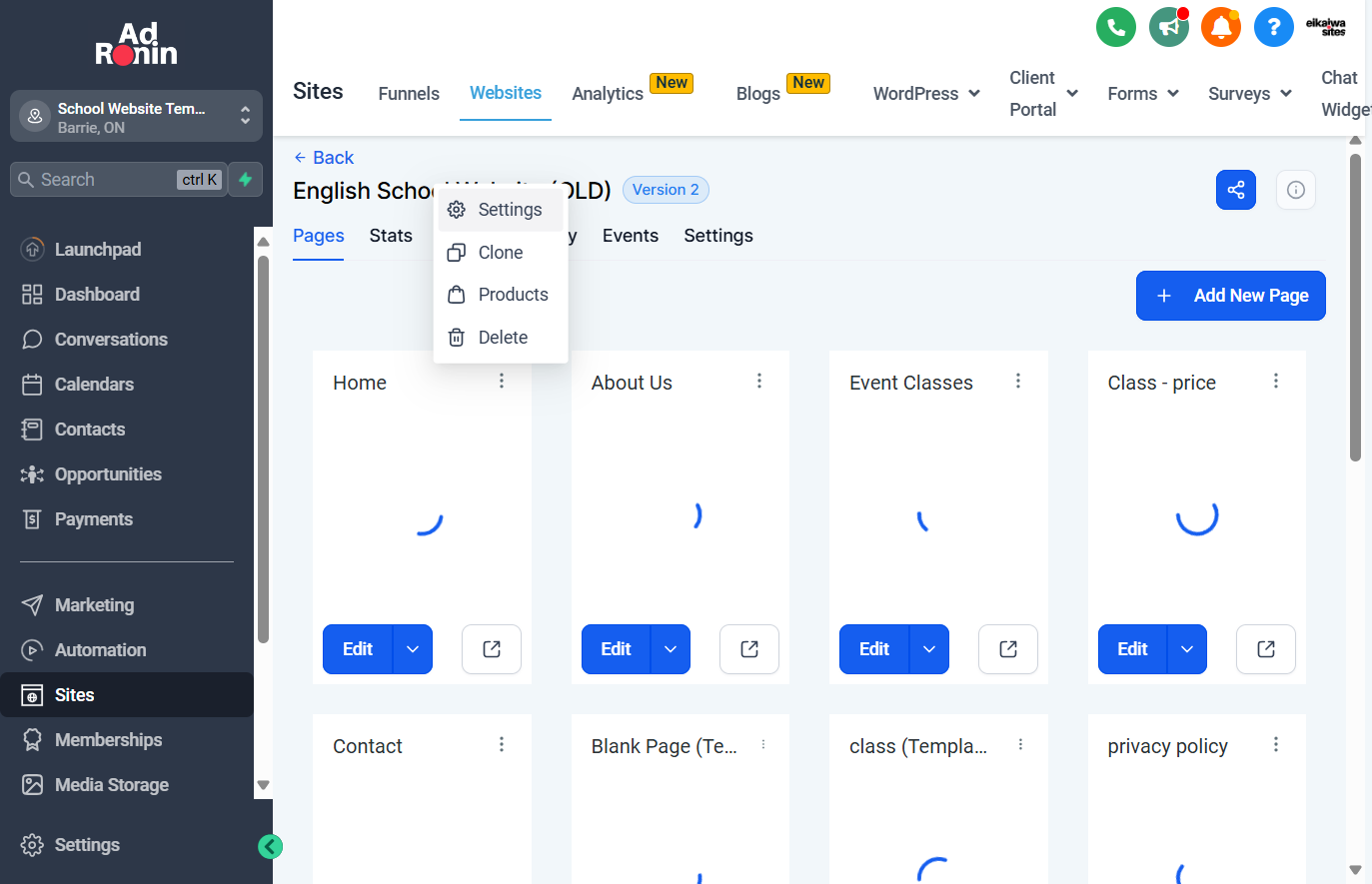This screenshot has width=1372, height=884.
Task: Open About Us preview in new tab
Action: 749,649
